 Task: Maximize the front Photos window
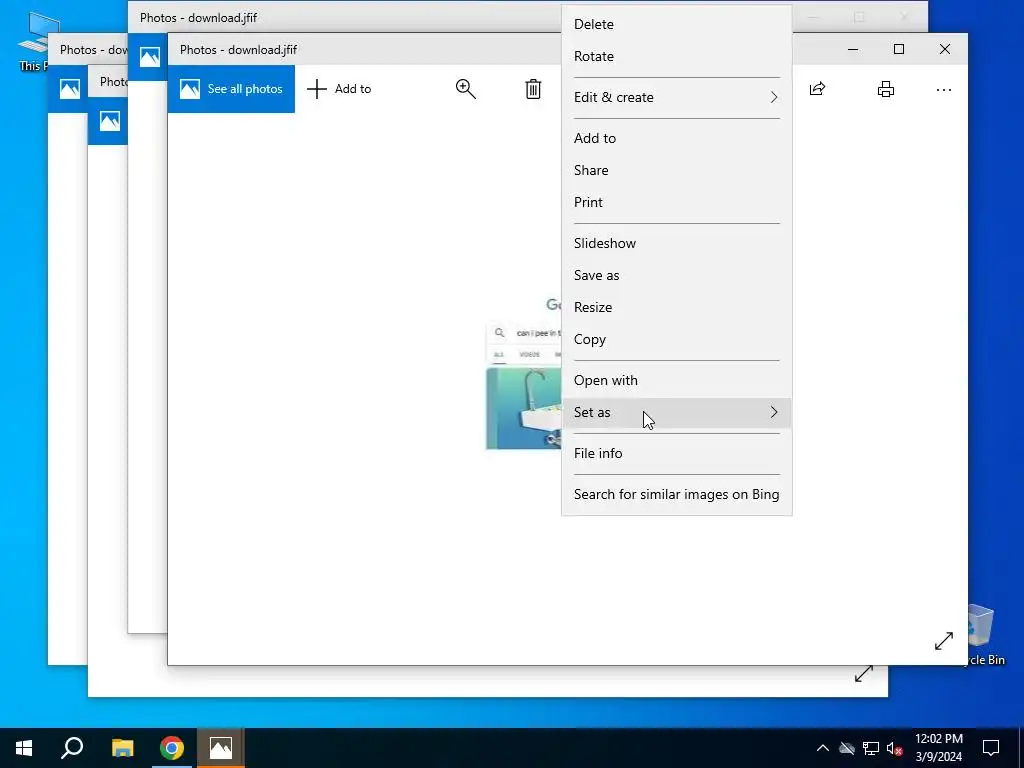tap(899, 49)
